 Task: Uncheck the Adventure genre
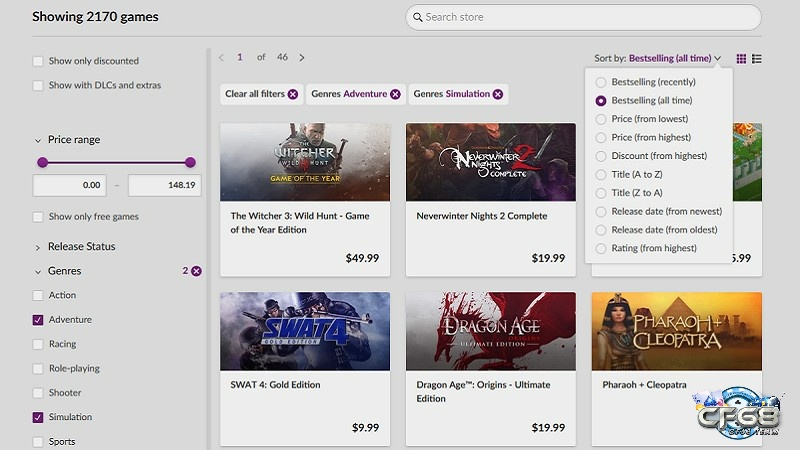click(x=38, y=320)
